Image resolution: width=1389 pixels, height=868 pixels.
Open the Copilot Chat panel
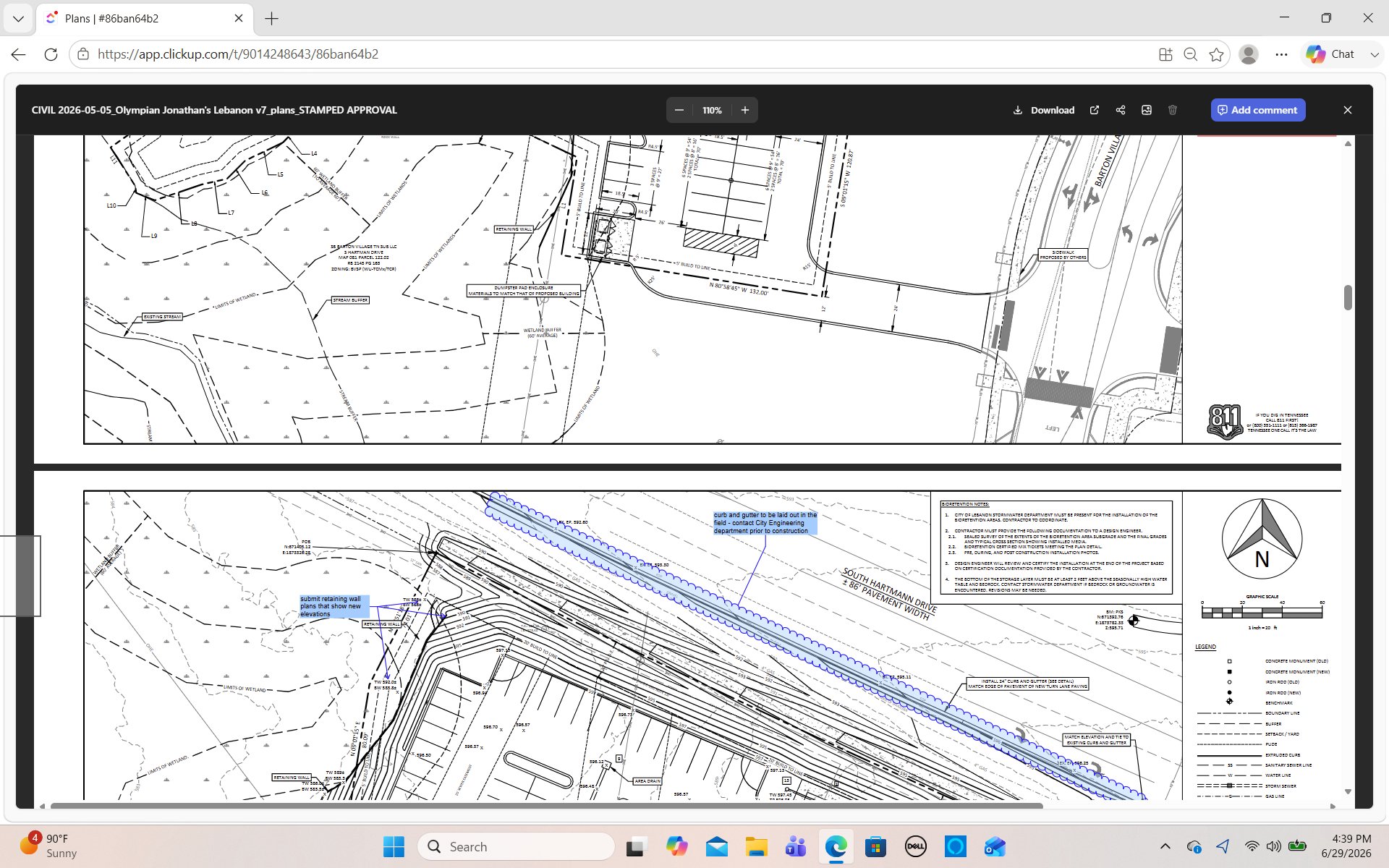[1330, 54]
